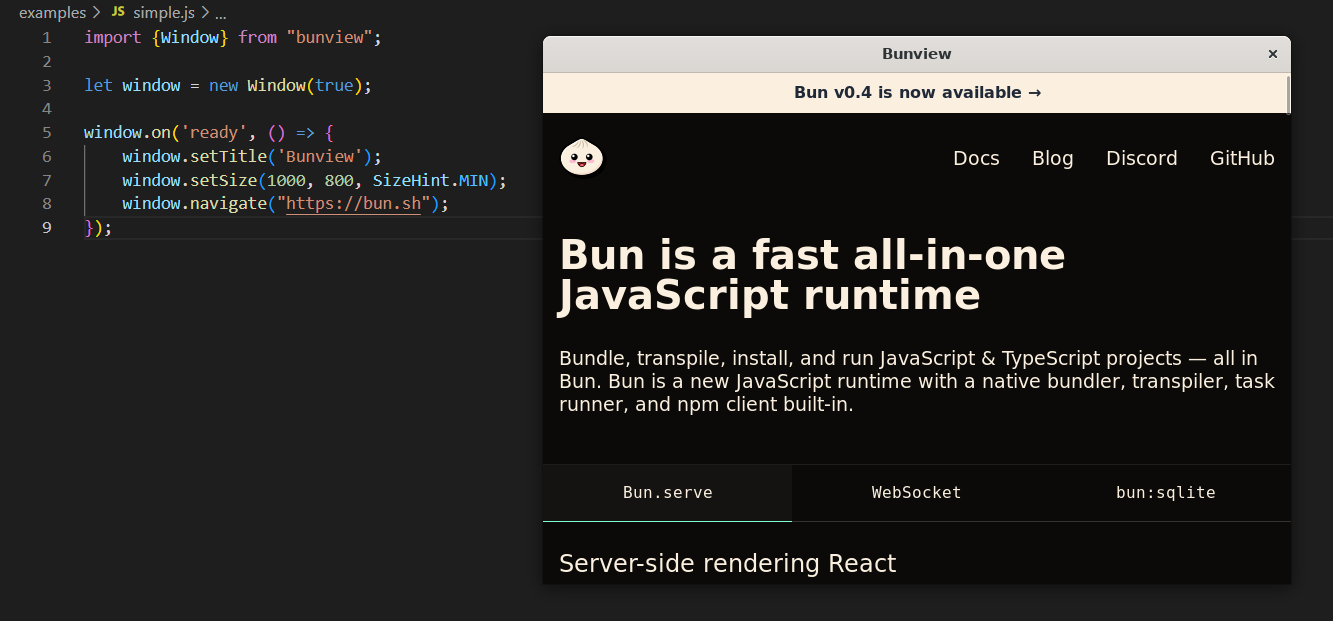This screenshot has height=621, width=1333.
Task: Click the 'let' keyword on line 3
Action: point(98,86)
